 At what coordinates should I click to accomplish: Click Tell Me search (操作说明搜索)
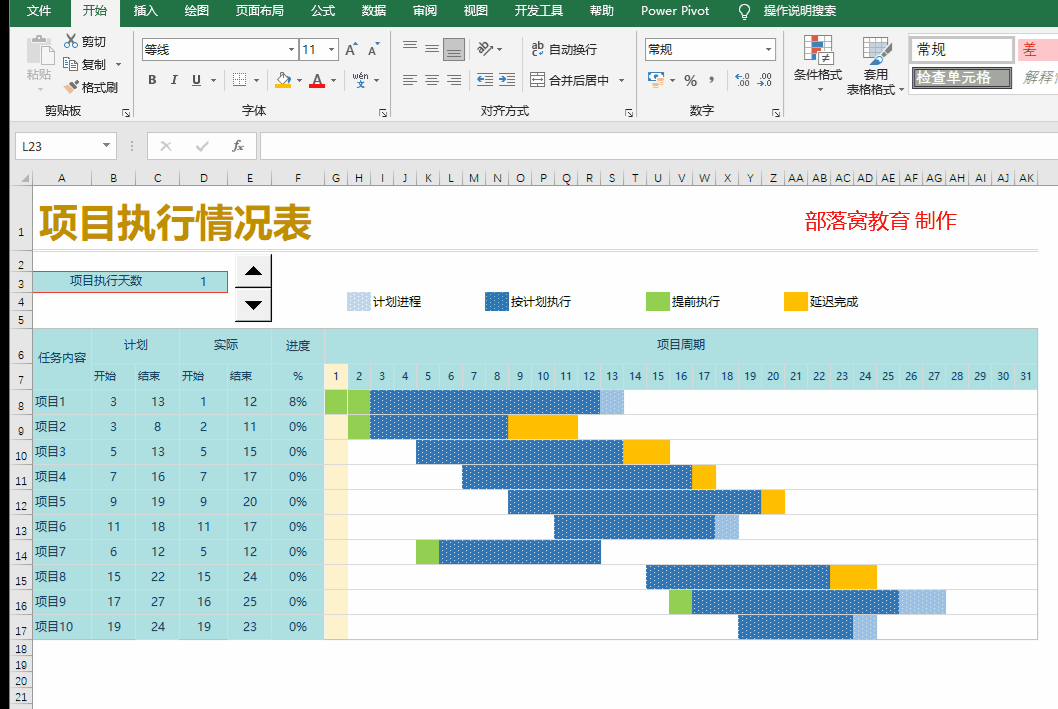click(x=800, y=11)
